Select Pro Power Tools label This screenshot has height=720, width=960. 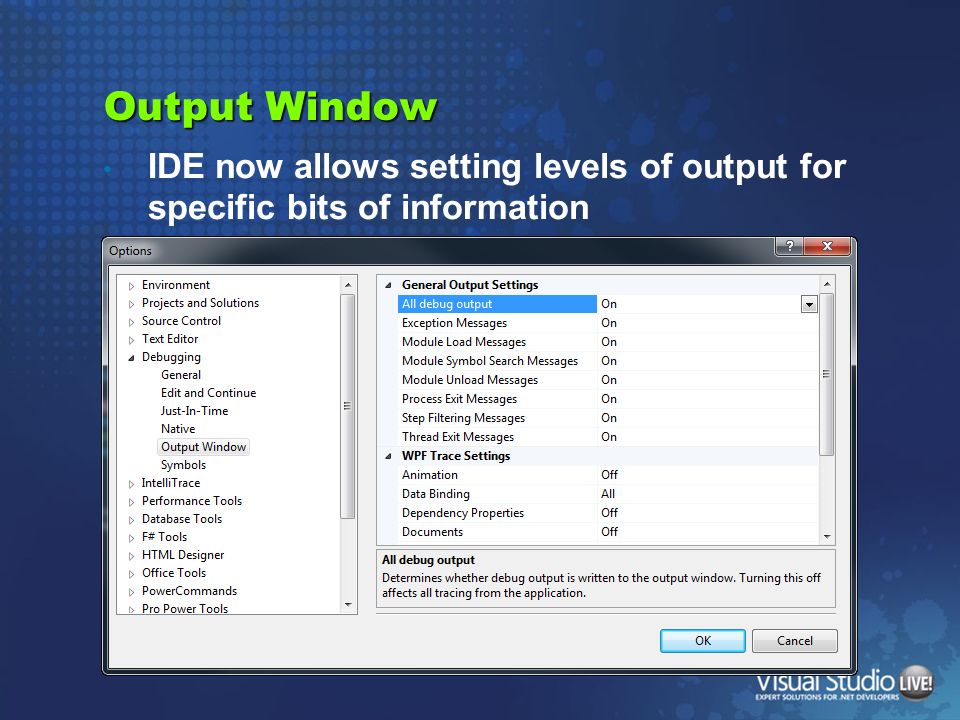pos(185,608)
